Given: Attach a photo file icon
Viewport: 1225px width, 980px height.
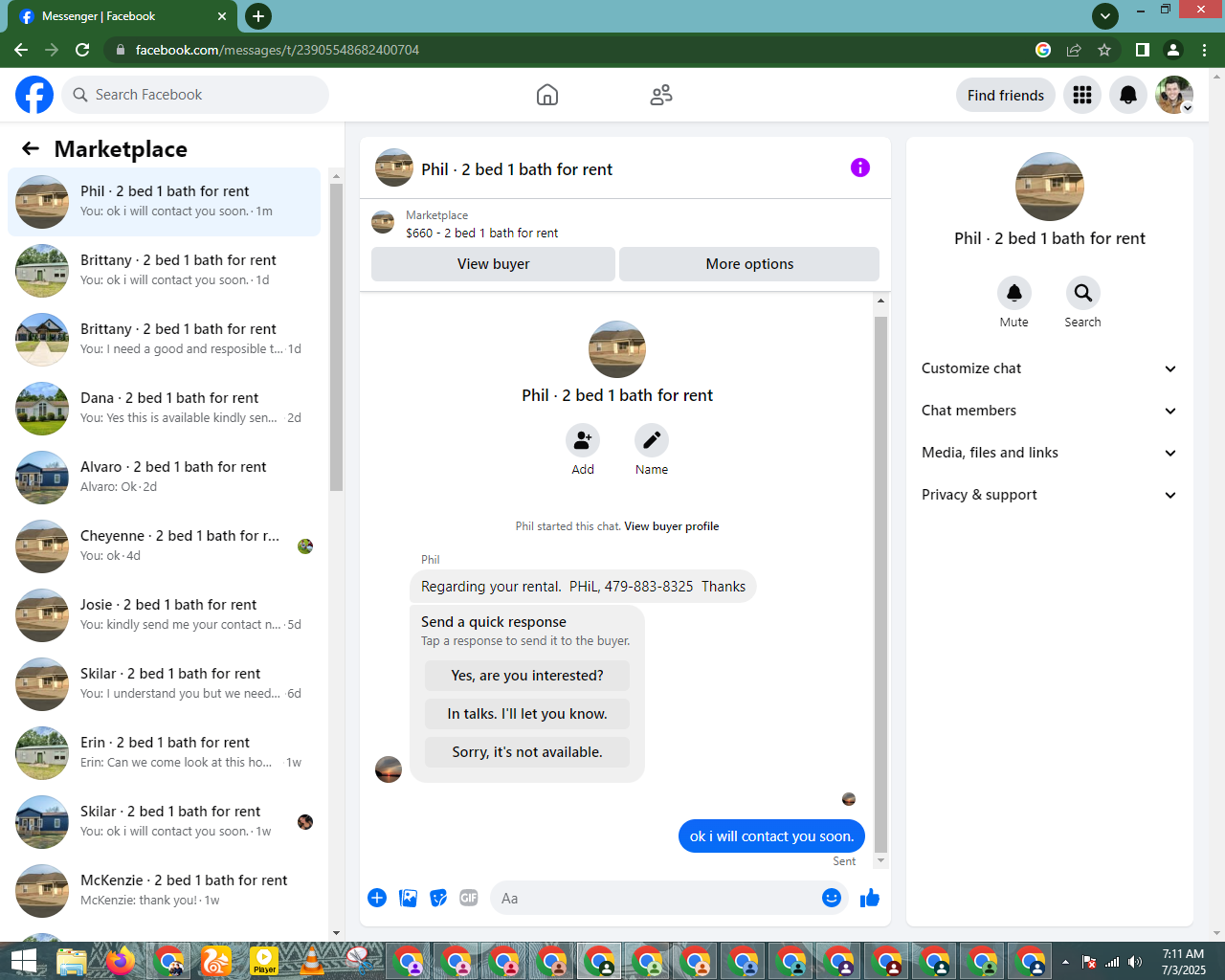Looking at the screenshot, I should pos(409,898).
